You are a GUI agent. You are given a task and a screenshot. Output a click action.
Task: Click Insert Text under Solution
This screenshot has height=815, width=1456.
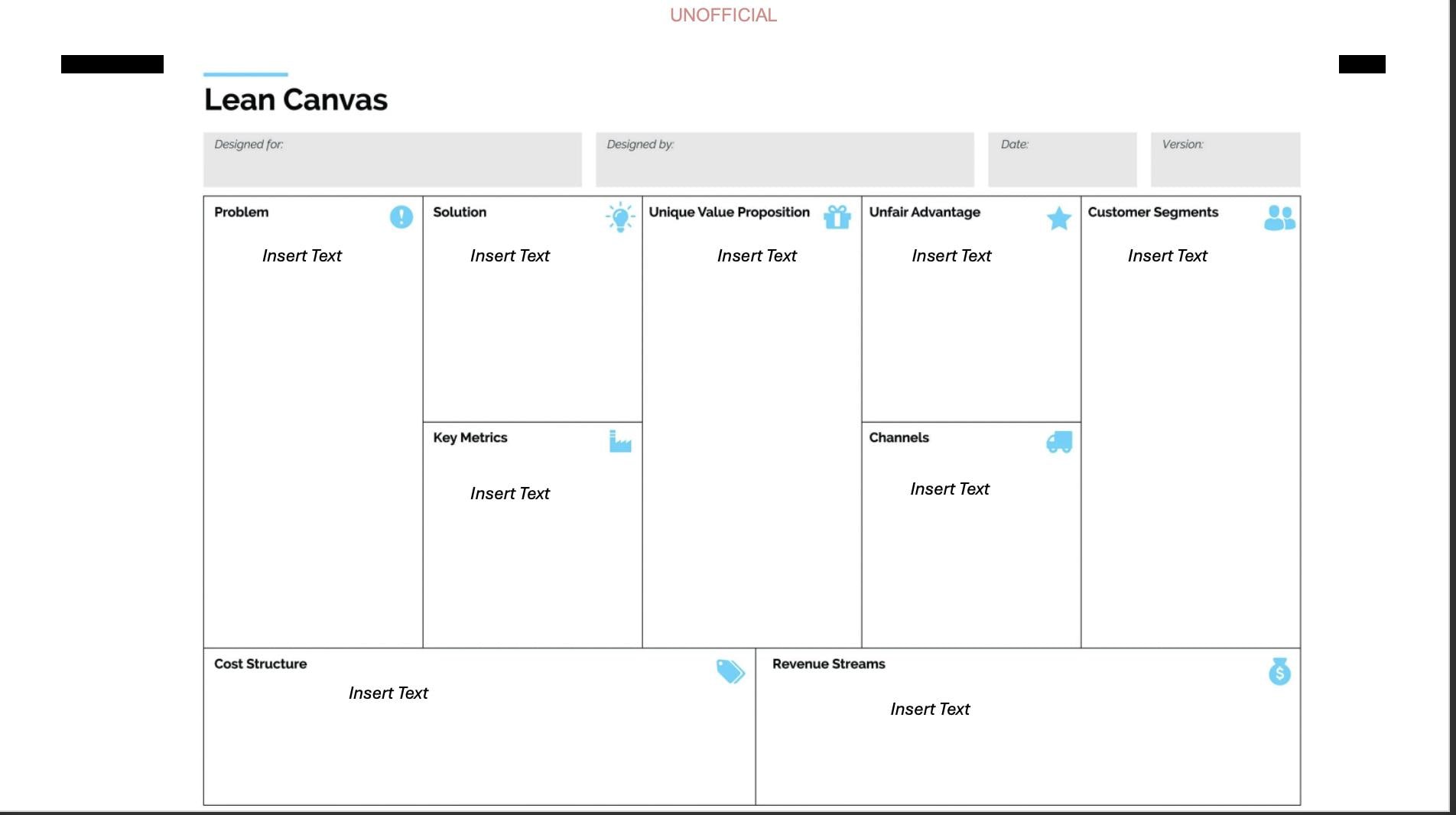(510, 255)
